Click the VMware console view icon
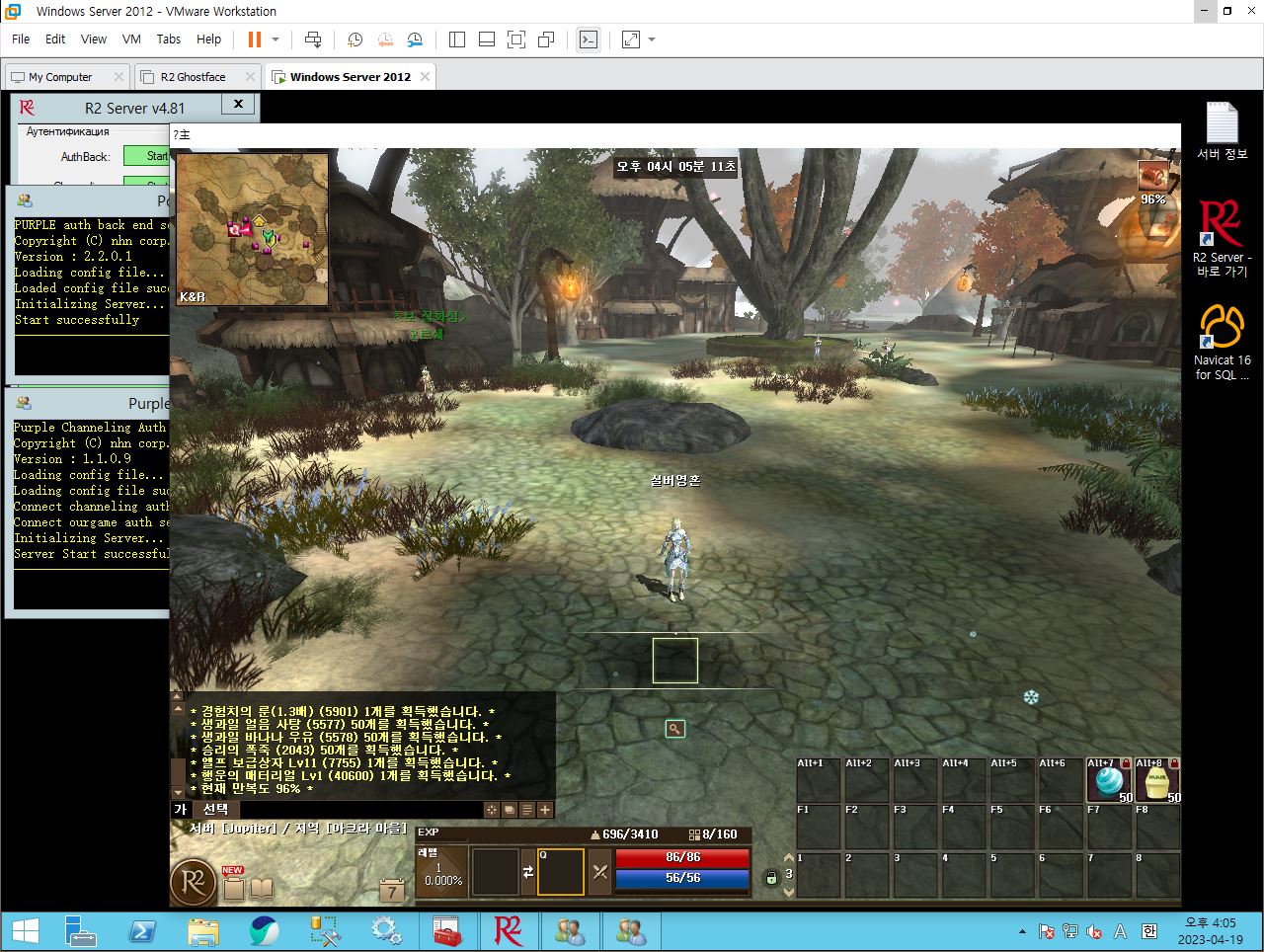This screenshot has height=952, width=1264. point(589,40)
